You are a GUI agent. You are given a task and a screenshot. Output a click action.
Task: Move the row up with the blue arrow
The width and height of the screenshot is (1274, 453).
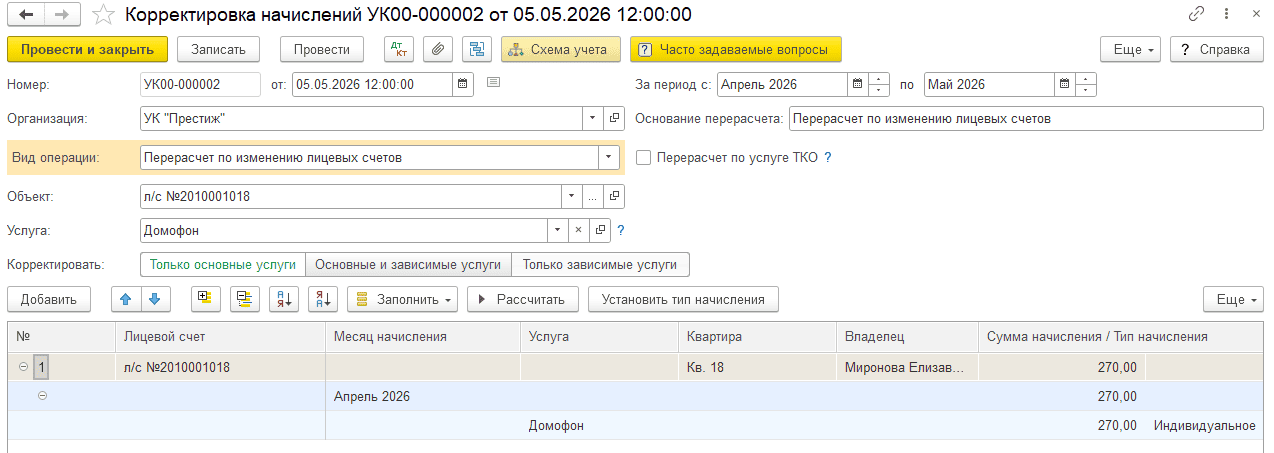pyautogui.click(x=125, y=299)
